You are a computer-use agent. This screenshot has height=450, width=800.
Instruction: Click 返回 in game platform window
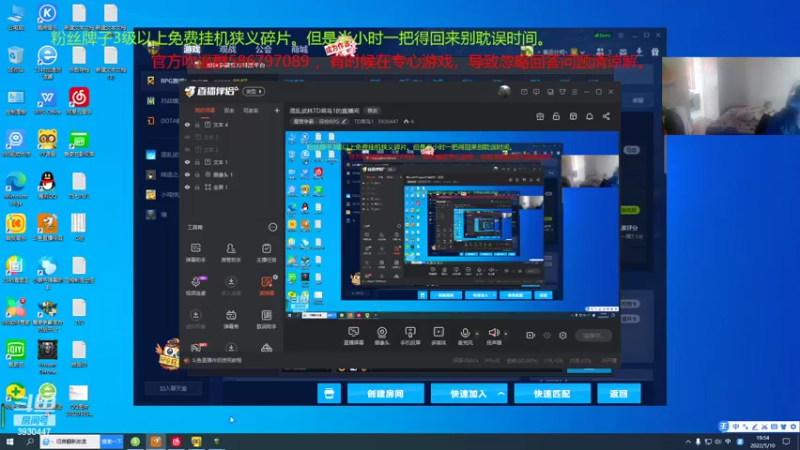point(618,393)
